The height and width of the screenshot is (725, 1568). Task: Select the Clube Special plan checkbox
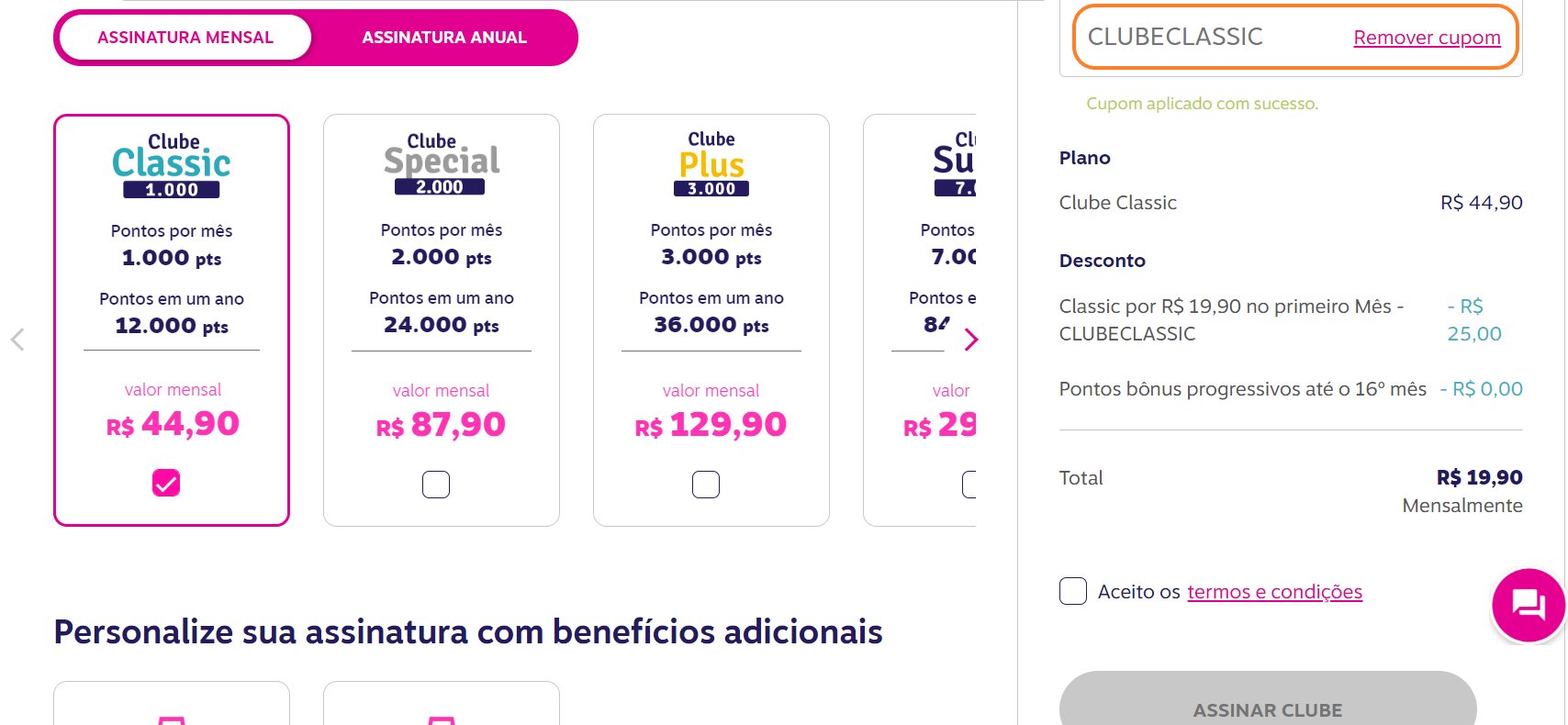436,484
